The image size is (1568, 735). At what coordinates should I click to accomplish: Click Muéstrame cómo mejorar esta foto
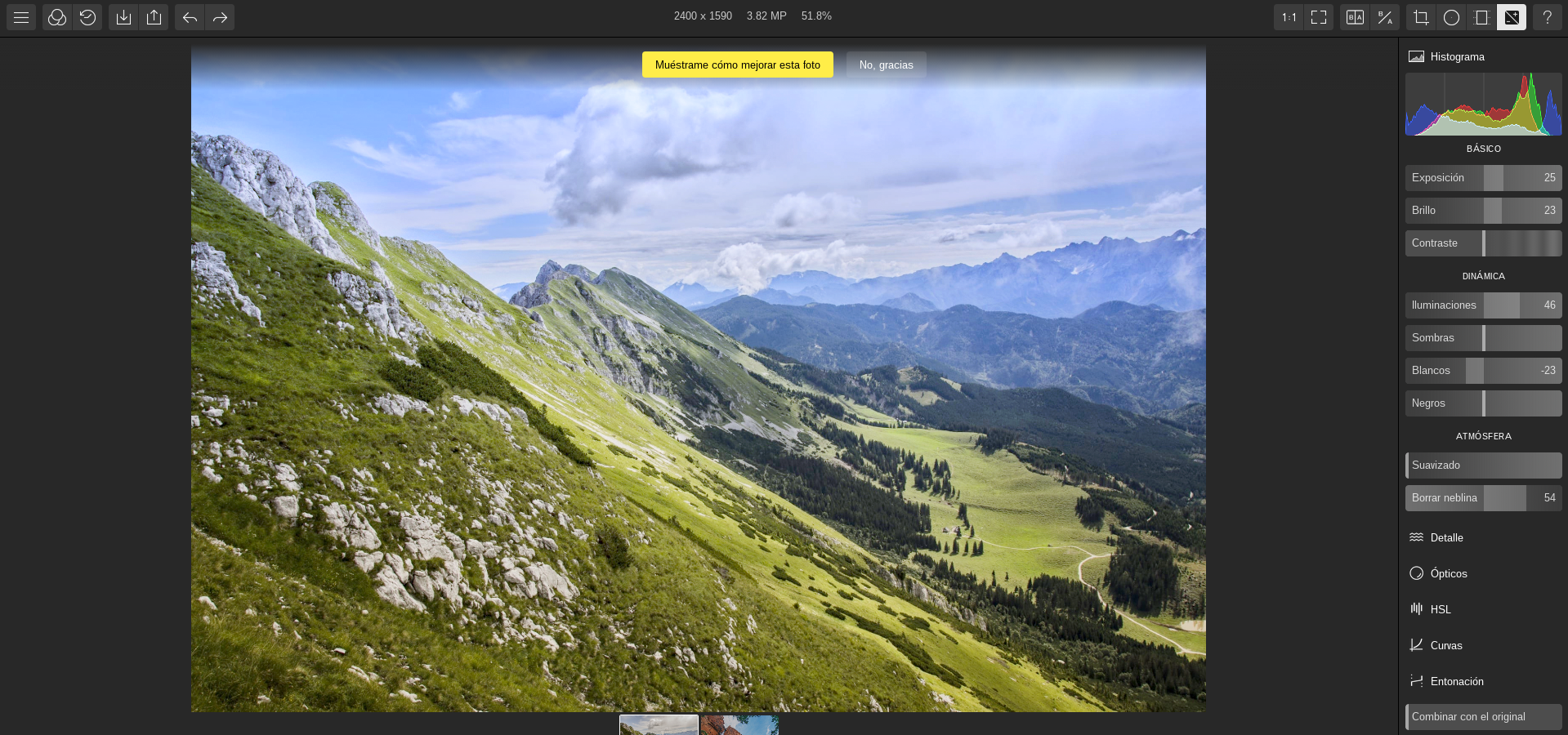click(738, 65)
